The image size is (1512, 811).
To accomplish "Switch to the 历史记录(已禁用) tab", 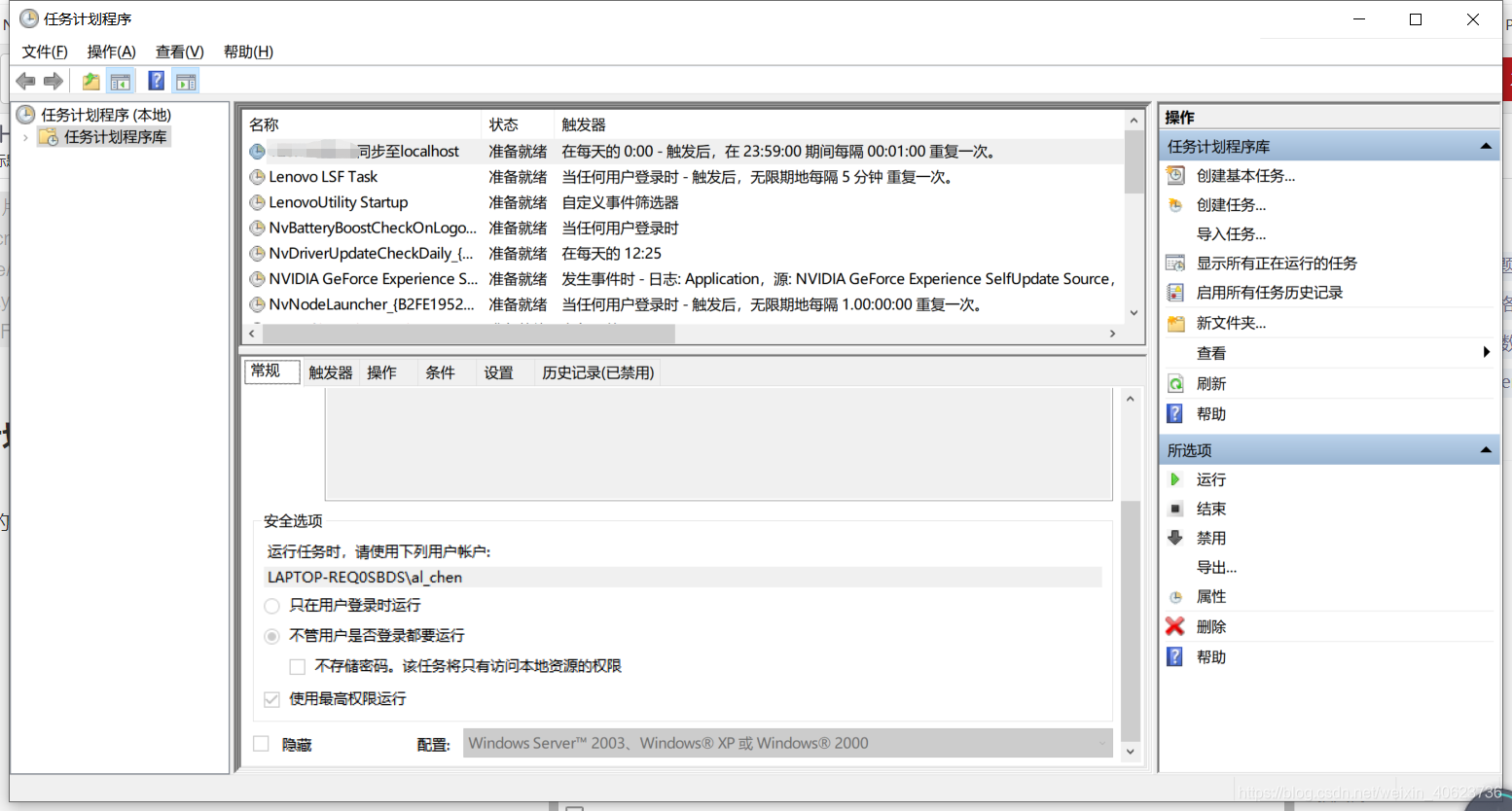I will tap(597, 372).
